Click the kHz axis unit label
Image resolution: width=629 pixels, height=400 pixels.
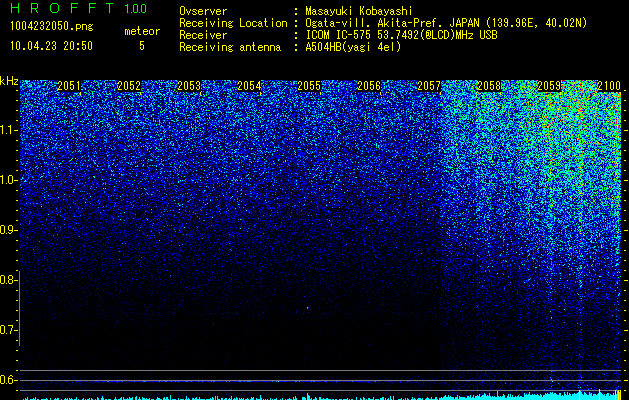9,81
